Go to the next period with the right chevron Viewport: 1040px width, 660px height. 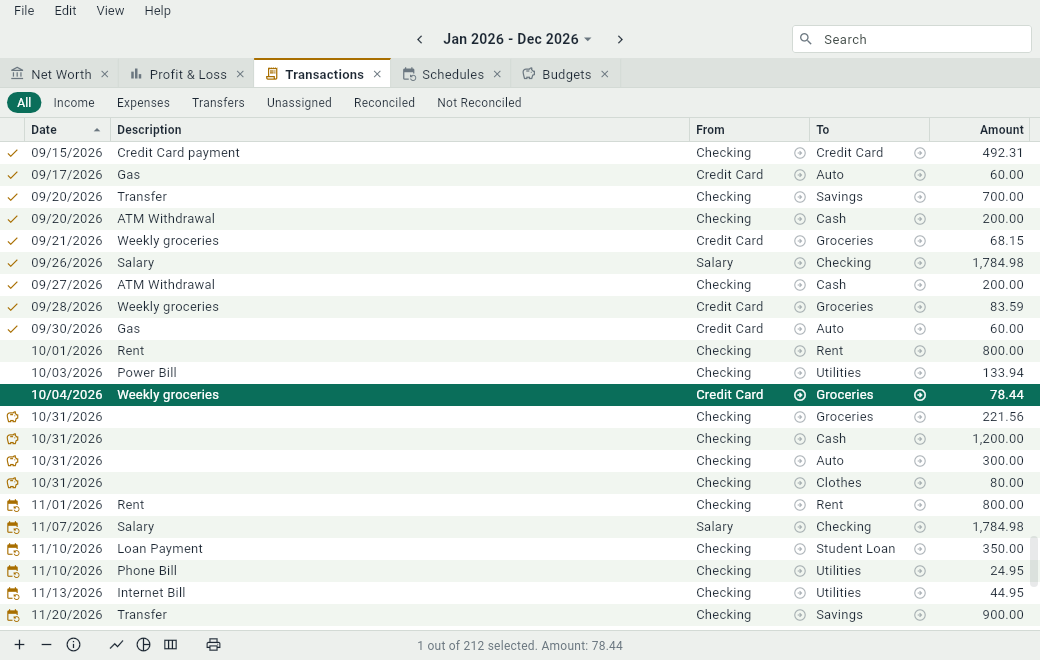pyautogui.click(x=620, y=40)
